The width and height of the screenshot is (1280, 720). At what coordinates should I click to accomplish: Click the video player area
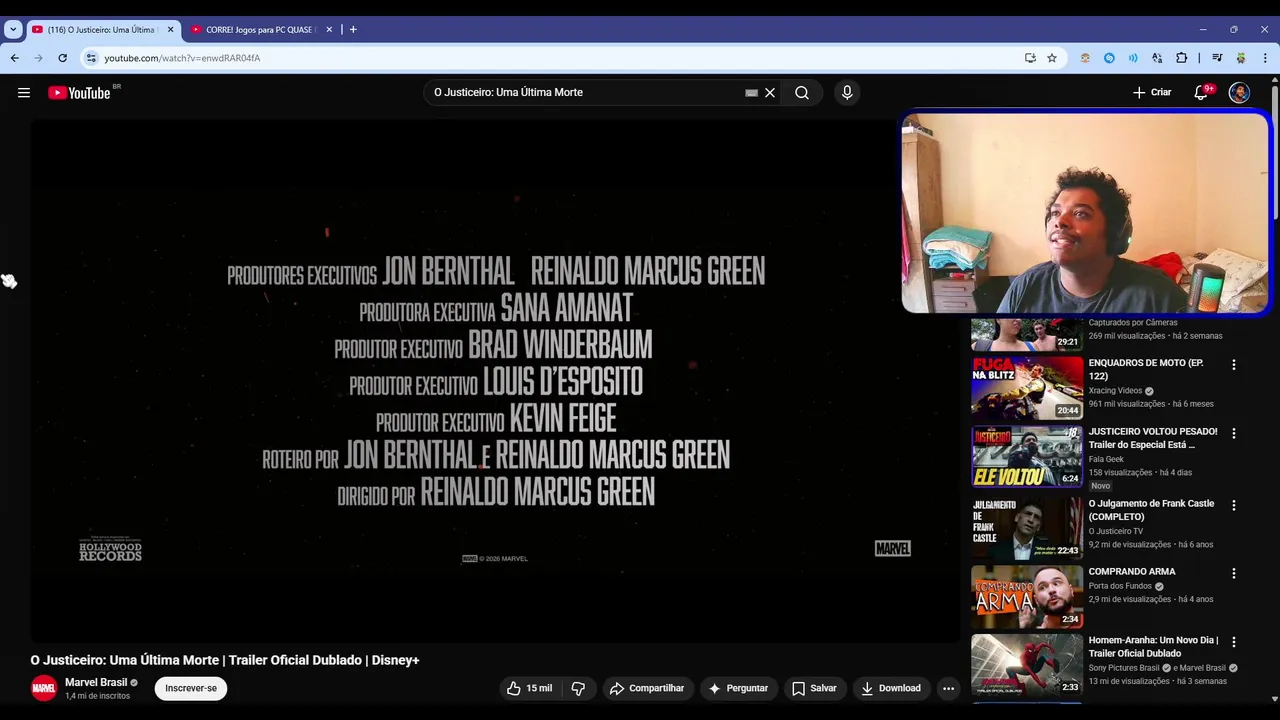(495, 381)
